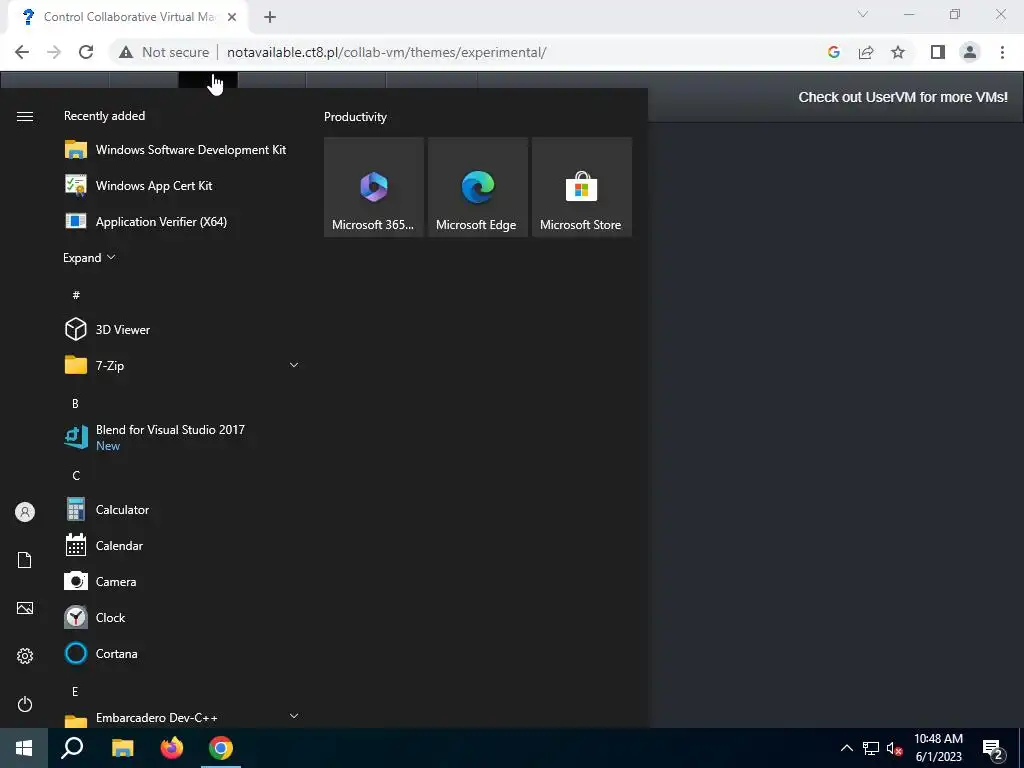Open Microsoft 365 tile

[x=374, y=187]
